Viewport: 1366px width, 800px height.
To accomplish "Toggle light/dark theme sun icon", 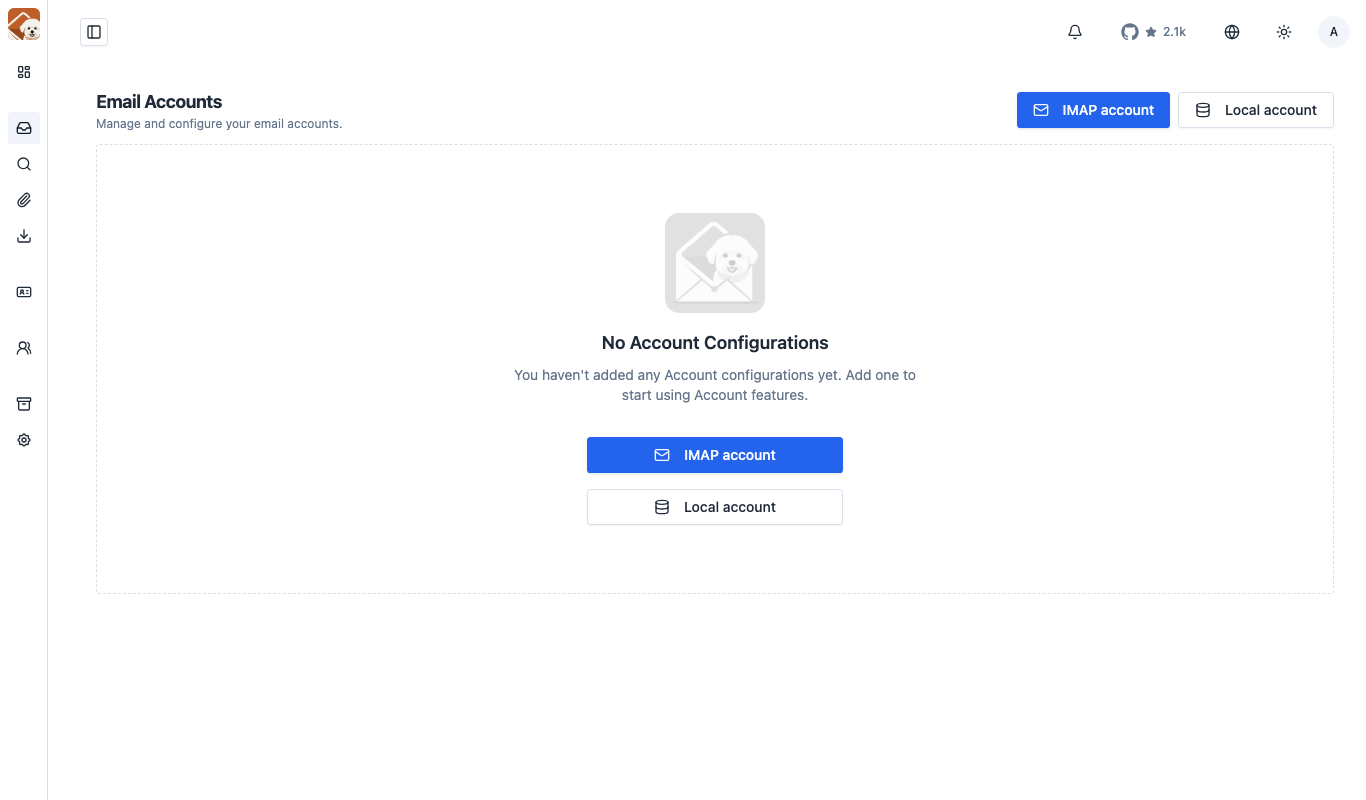I will (1284, 32).
